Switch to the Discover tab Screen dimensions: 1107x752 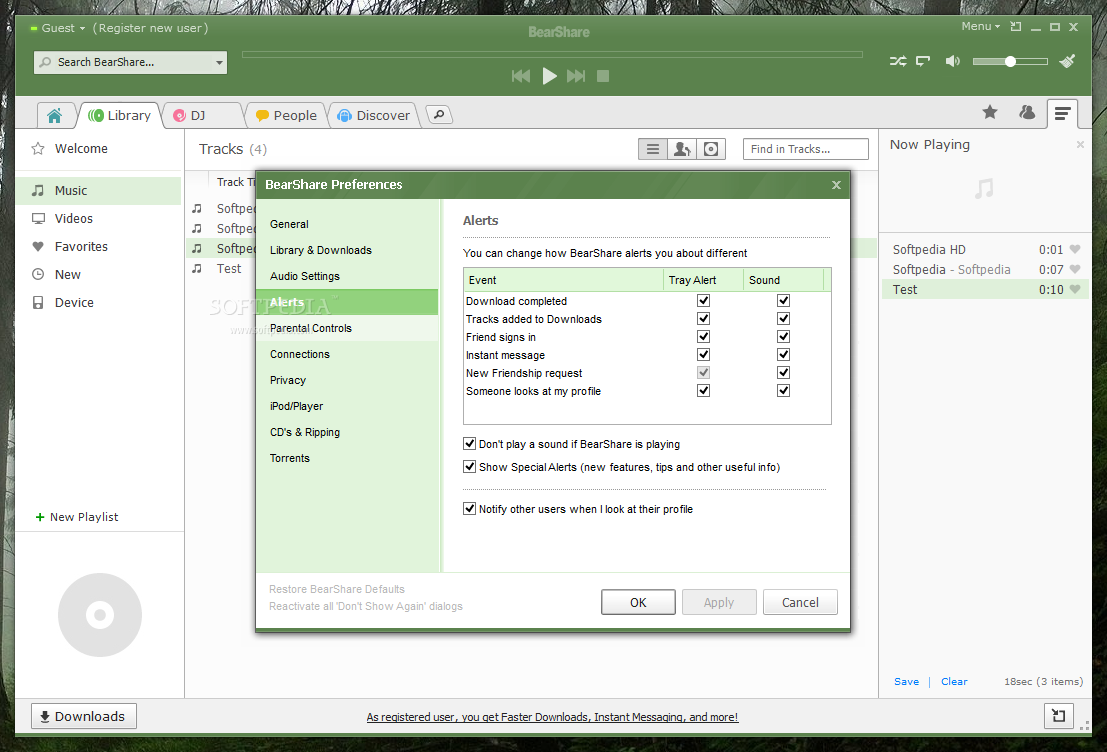click(x=374, y=115)
